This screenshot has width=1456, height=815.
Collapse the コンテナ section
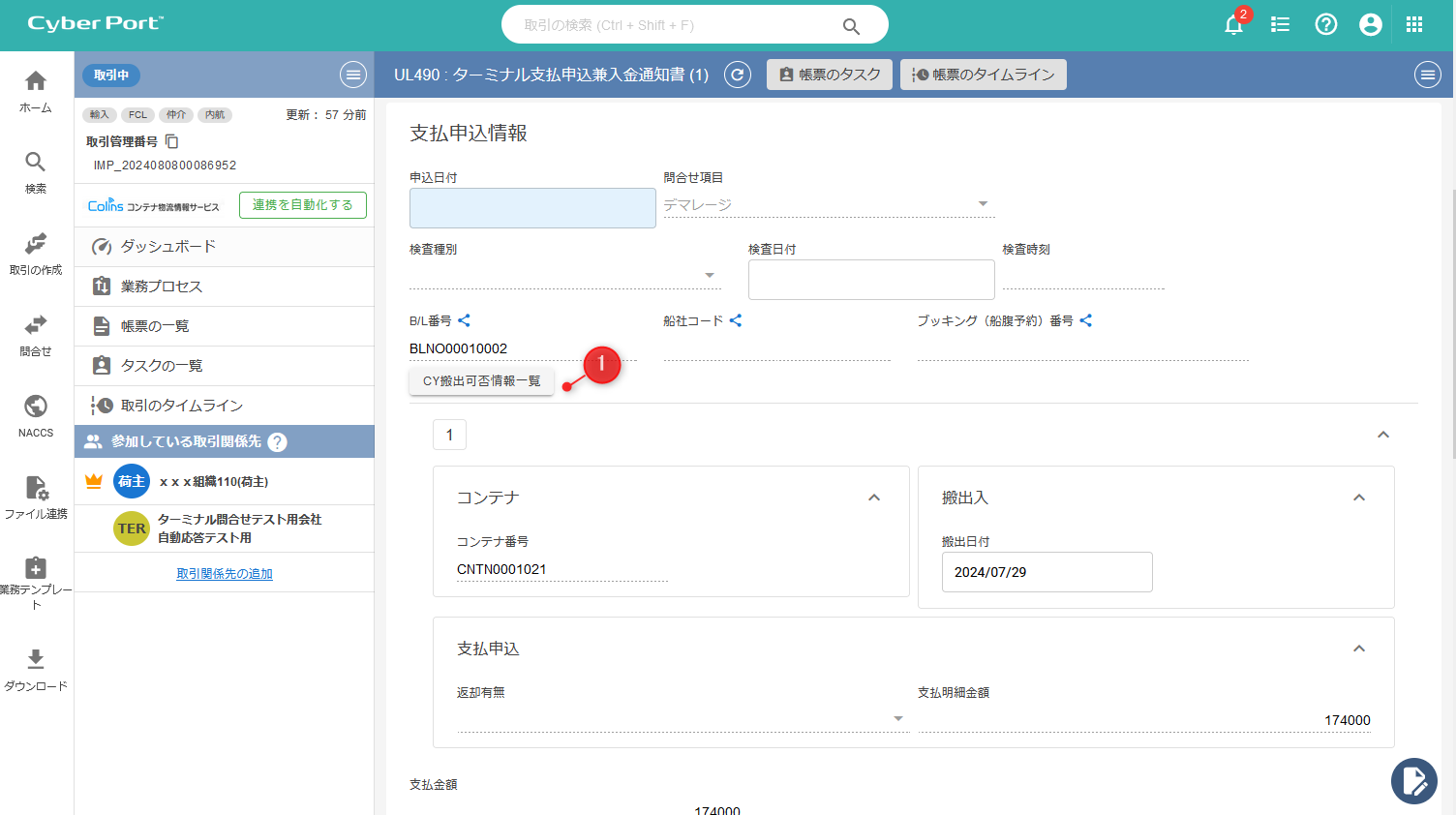click(x=874, y=498)
